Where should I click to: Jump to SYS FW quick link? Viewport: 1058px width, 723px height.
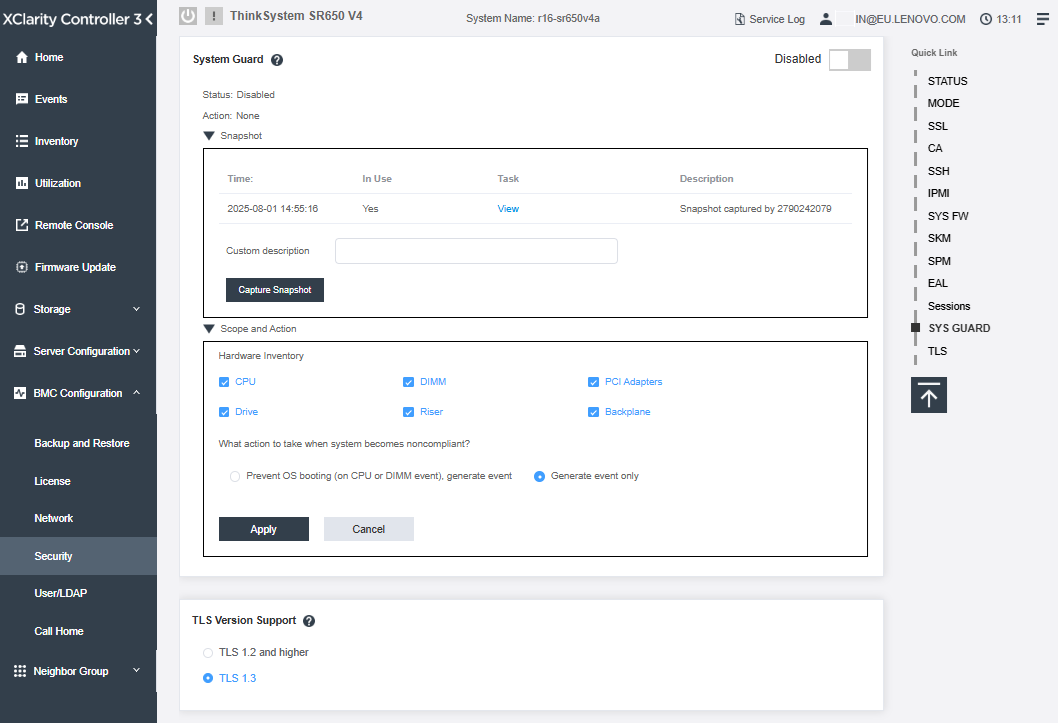point(948,216)
